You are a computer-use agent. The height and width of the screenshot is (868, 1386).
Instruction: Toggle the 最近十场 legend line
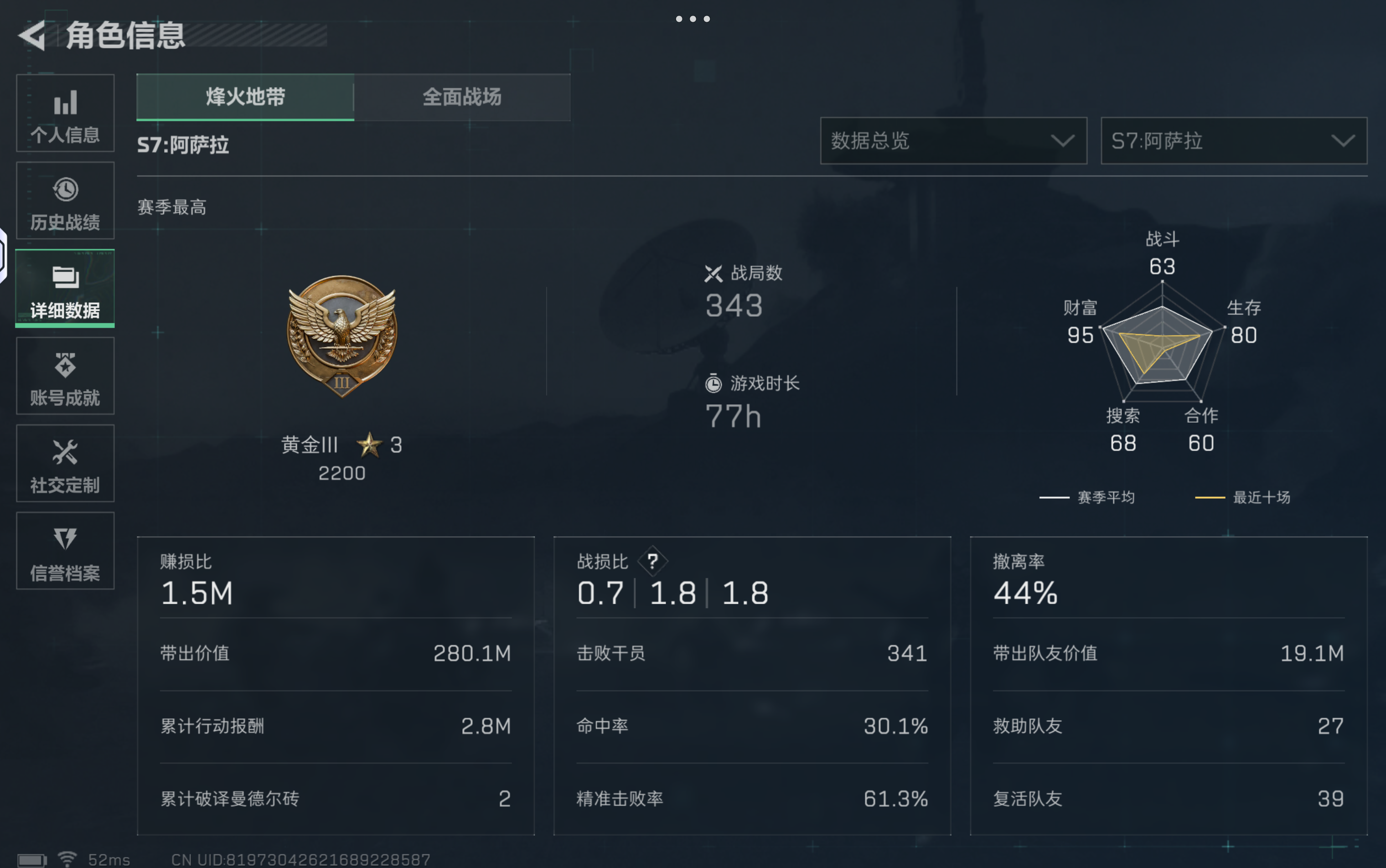[x=1242, y=497]
